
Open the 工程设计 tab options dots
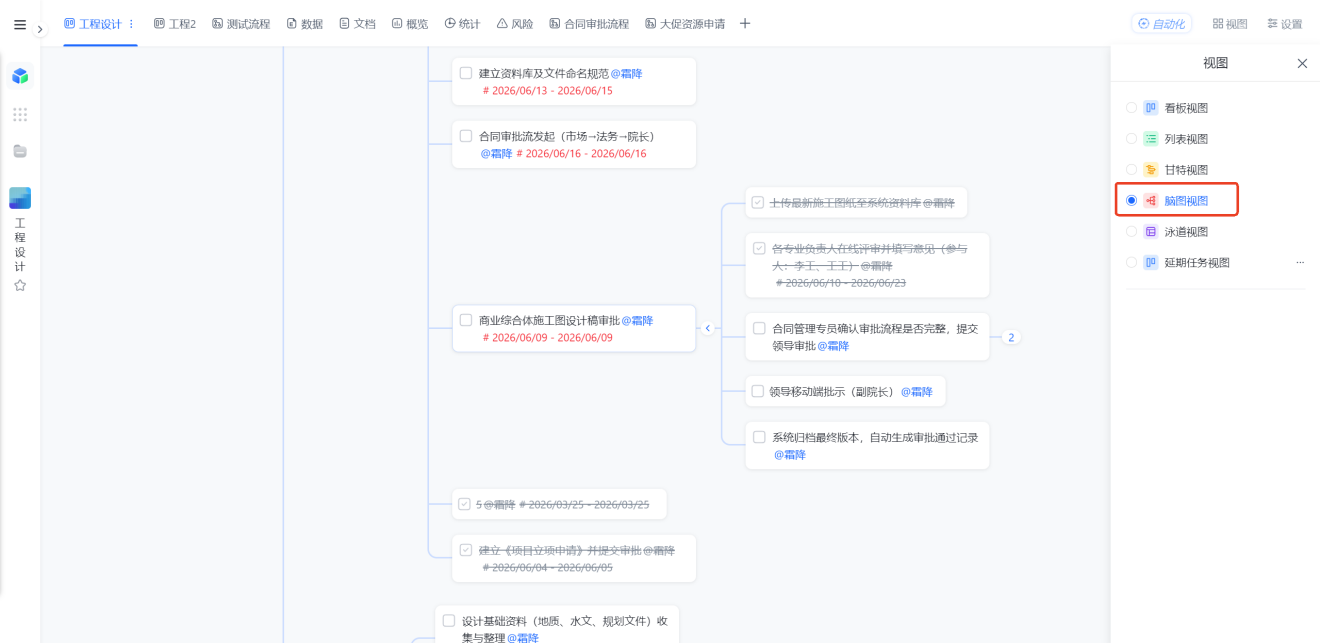pyautogui.click(x=131, y=24)
